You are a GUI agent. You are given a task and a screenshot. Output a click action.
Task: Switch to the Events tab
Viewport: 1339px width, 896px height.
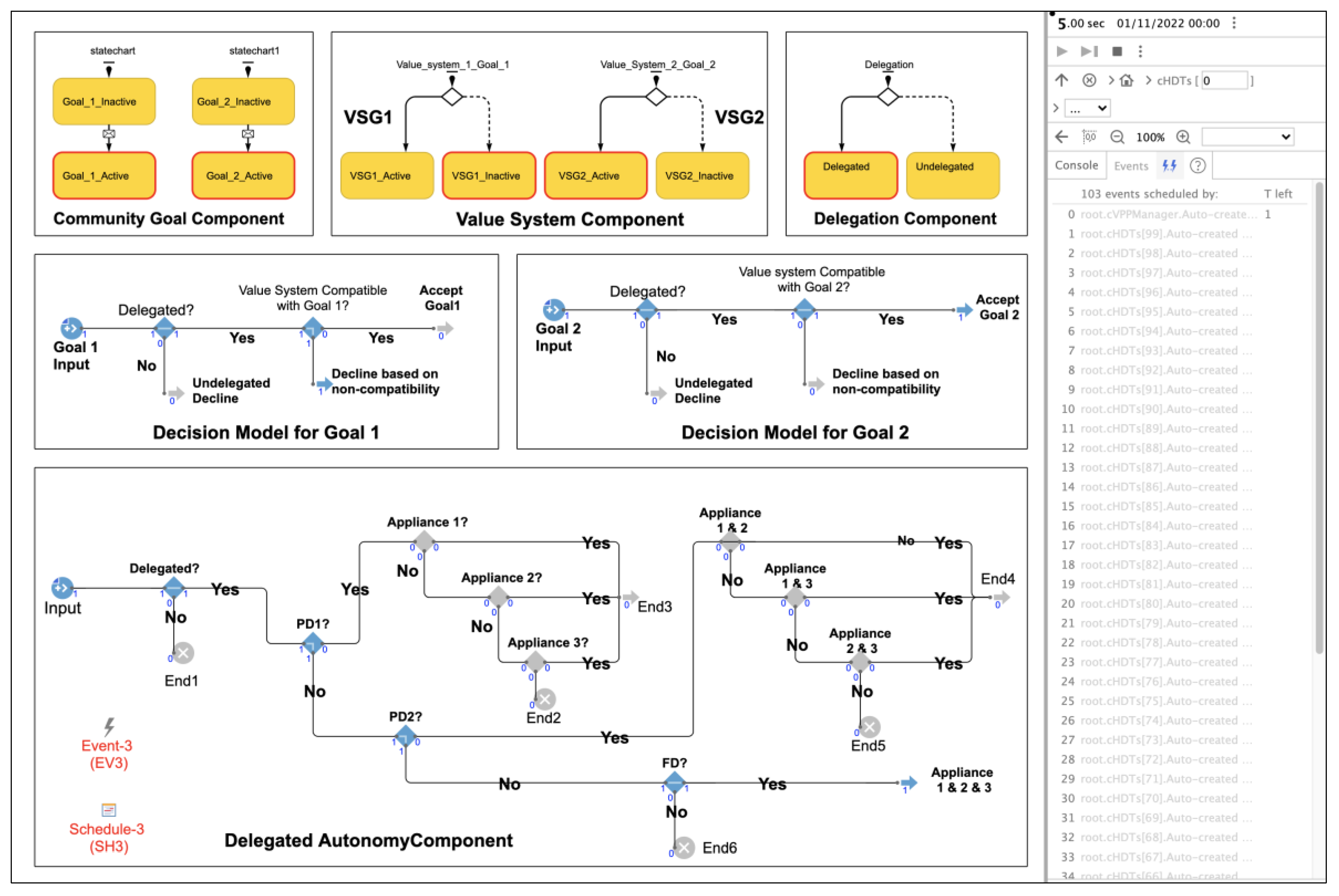pos(1131,166)
